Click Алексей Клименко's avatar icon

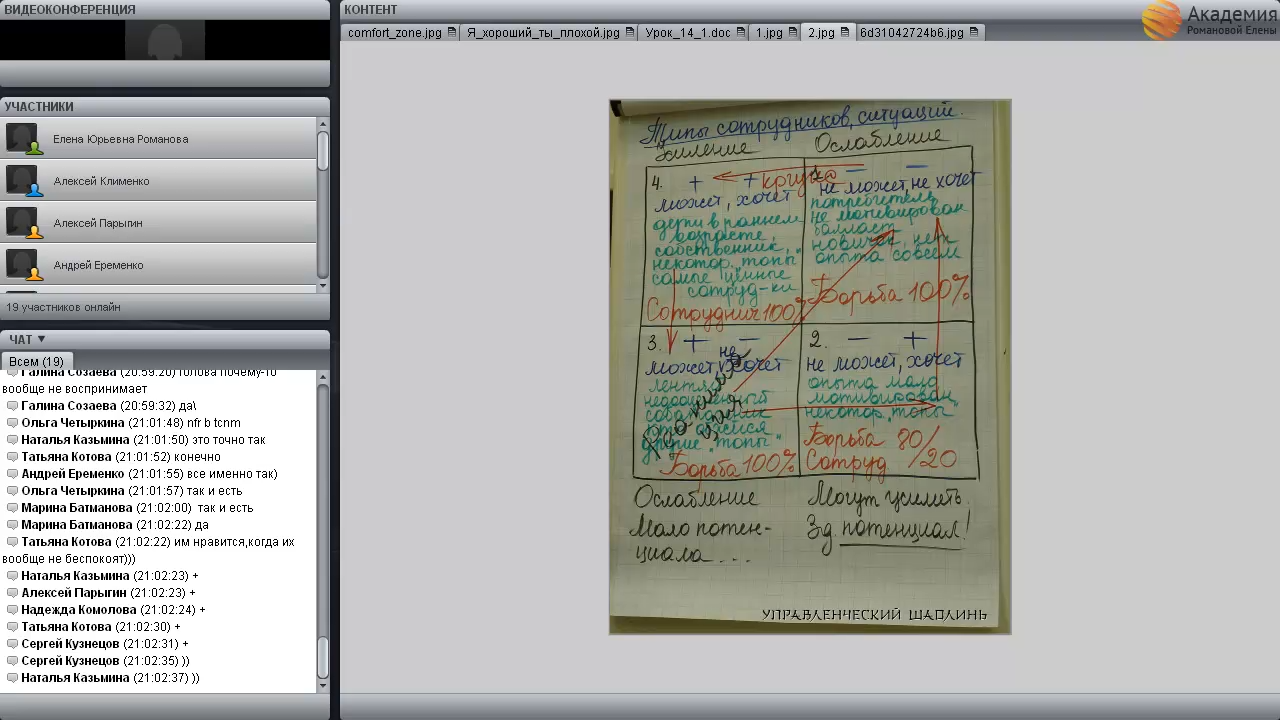tap(23, 181)
